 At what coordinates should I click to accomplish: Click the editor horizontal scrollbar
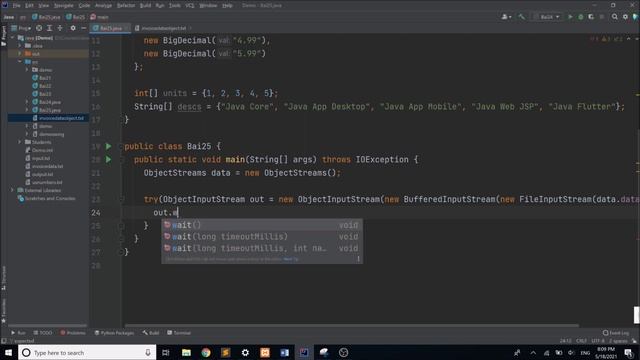[x=351, y=326]
